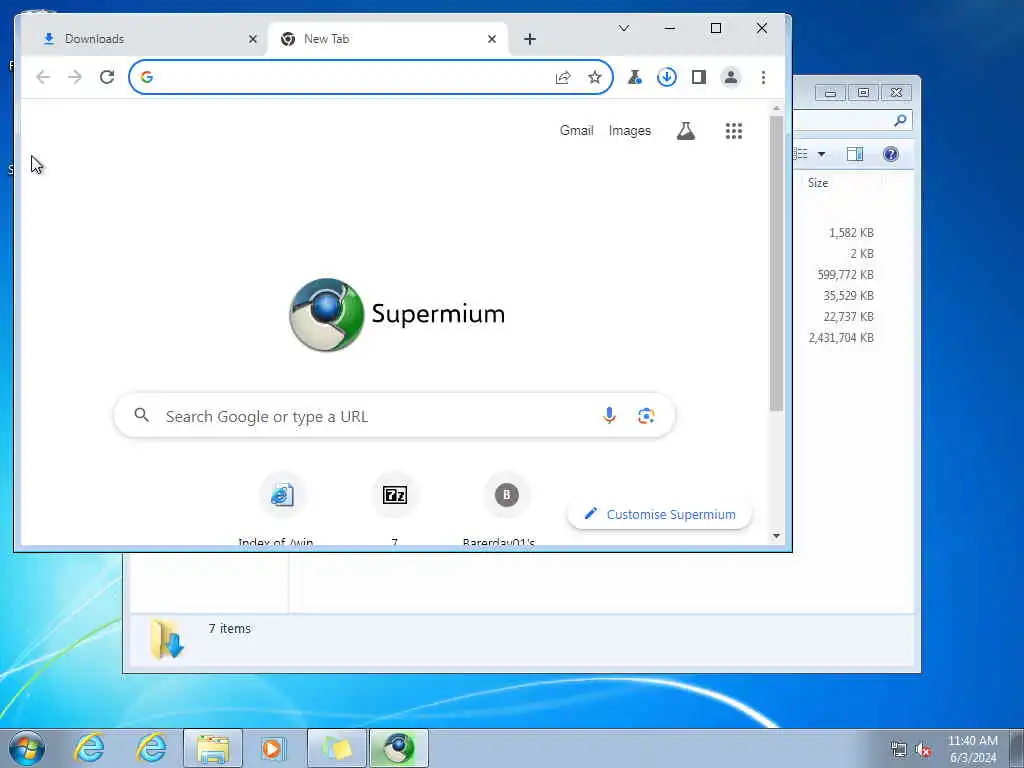Open Windows Explorer from taskbar
Screen dimensions: 1024x768
pyautogui.click(x=213, y=748)
